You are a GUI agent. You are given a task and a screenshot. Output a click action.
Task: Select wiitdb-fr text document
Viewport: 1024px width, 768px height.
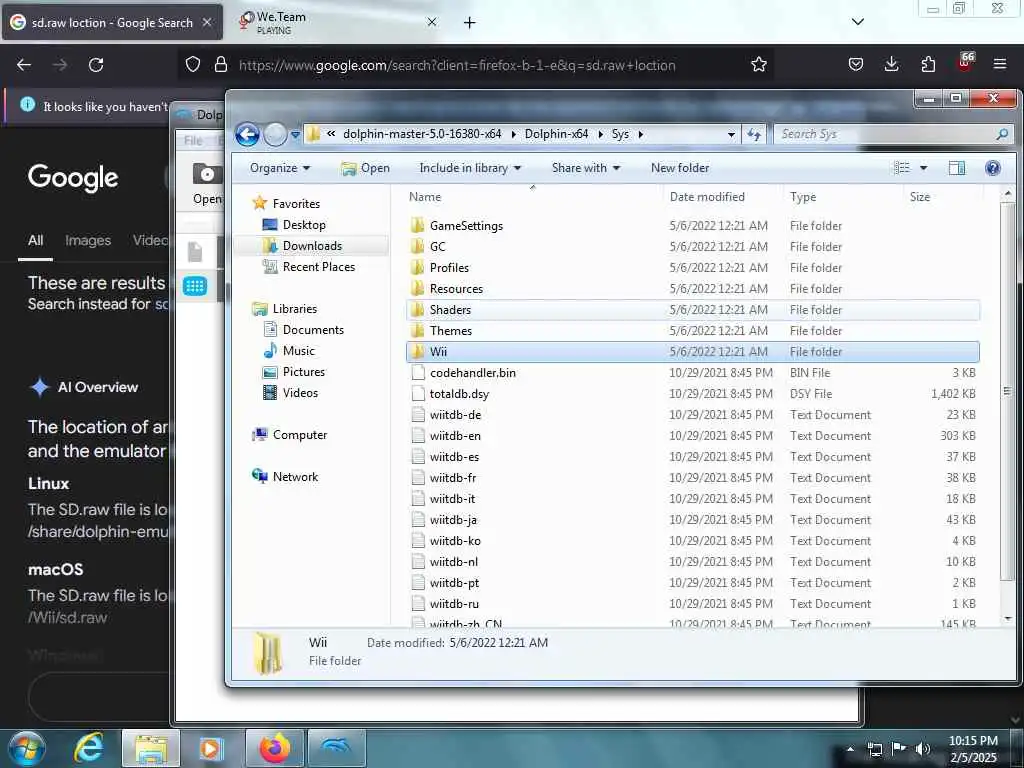coord(453,477)
